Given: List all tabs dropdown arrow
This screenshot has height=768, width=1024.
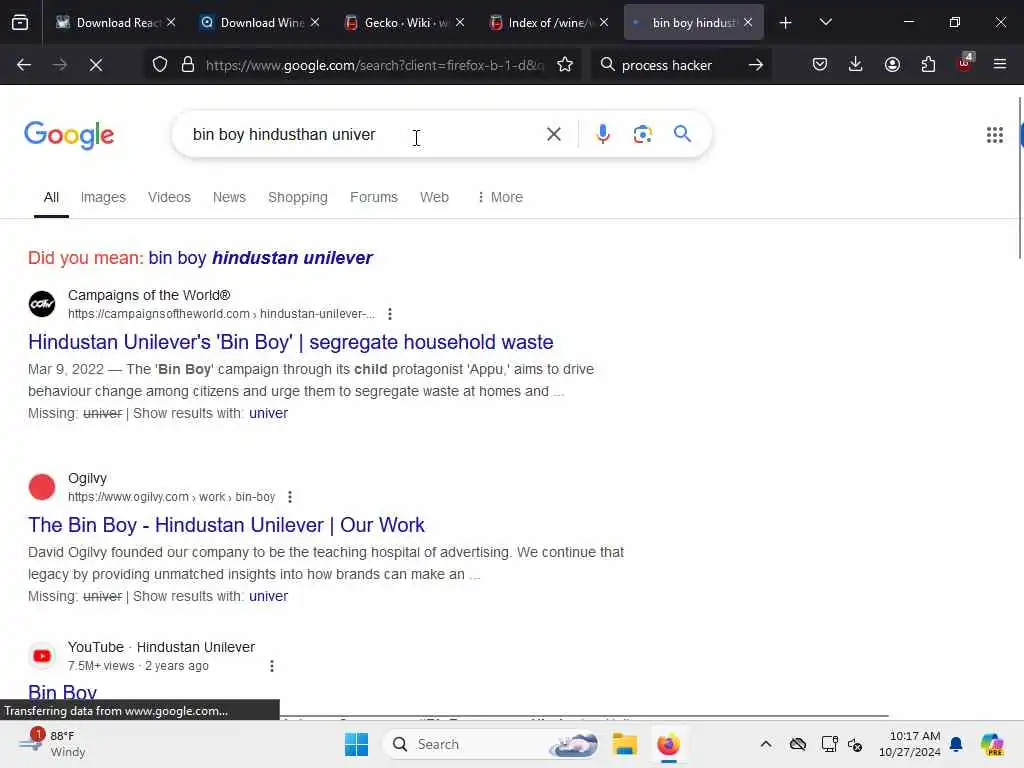Looking at the screenshot, I should tap(825, 23).
